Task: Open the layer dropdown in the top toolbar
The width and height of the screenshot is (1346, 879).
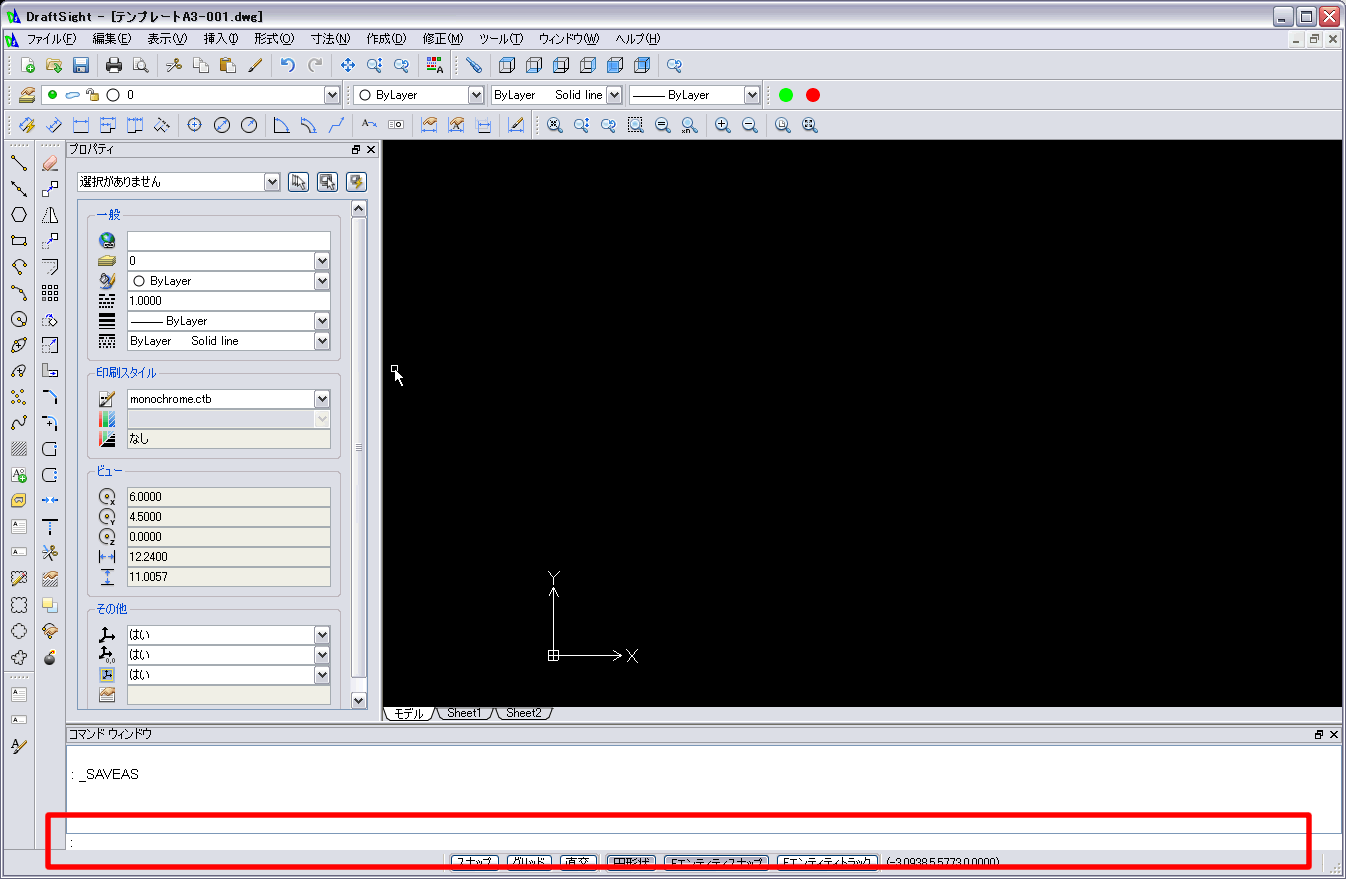Action: [x=332, y=95]
